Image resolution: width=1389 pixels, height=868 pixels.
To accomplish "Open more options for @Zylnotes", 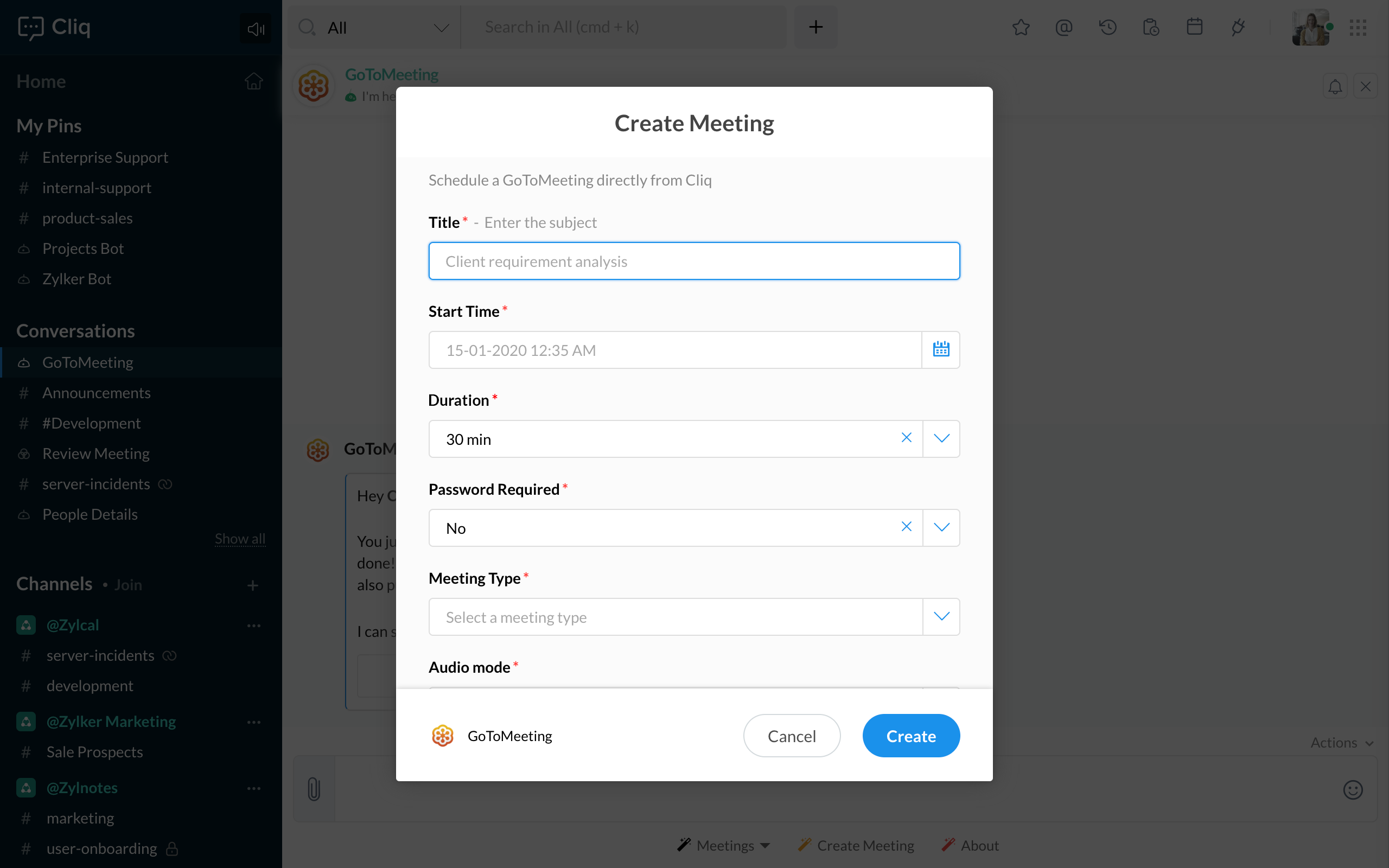I will pos(254,788).
